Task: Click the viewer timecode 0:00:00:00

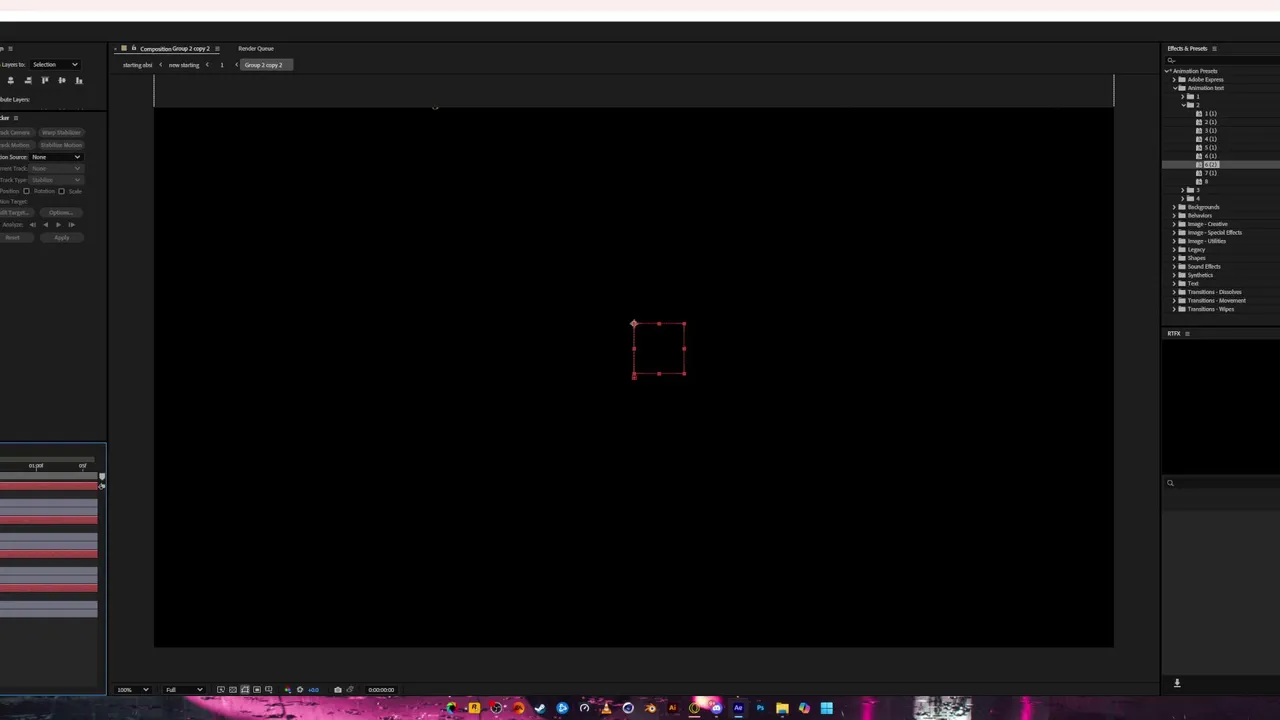Action: pos(381,690)
